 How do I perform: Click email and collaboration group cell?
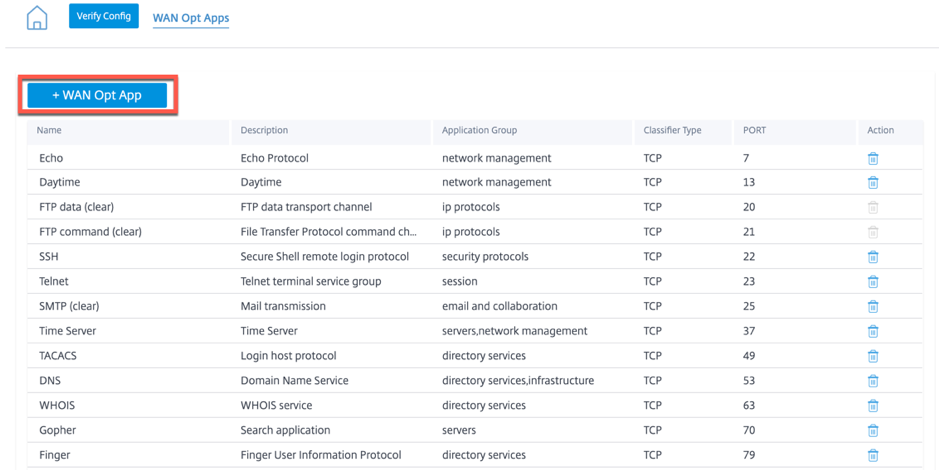pos(499,306)
